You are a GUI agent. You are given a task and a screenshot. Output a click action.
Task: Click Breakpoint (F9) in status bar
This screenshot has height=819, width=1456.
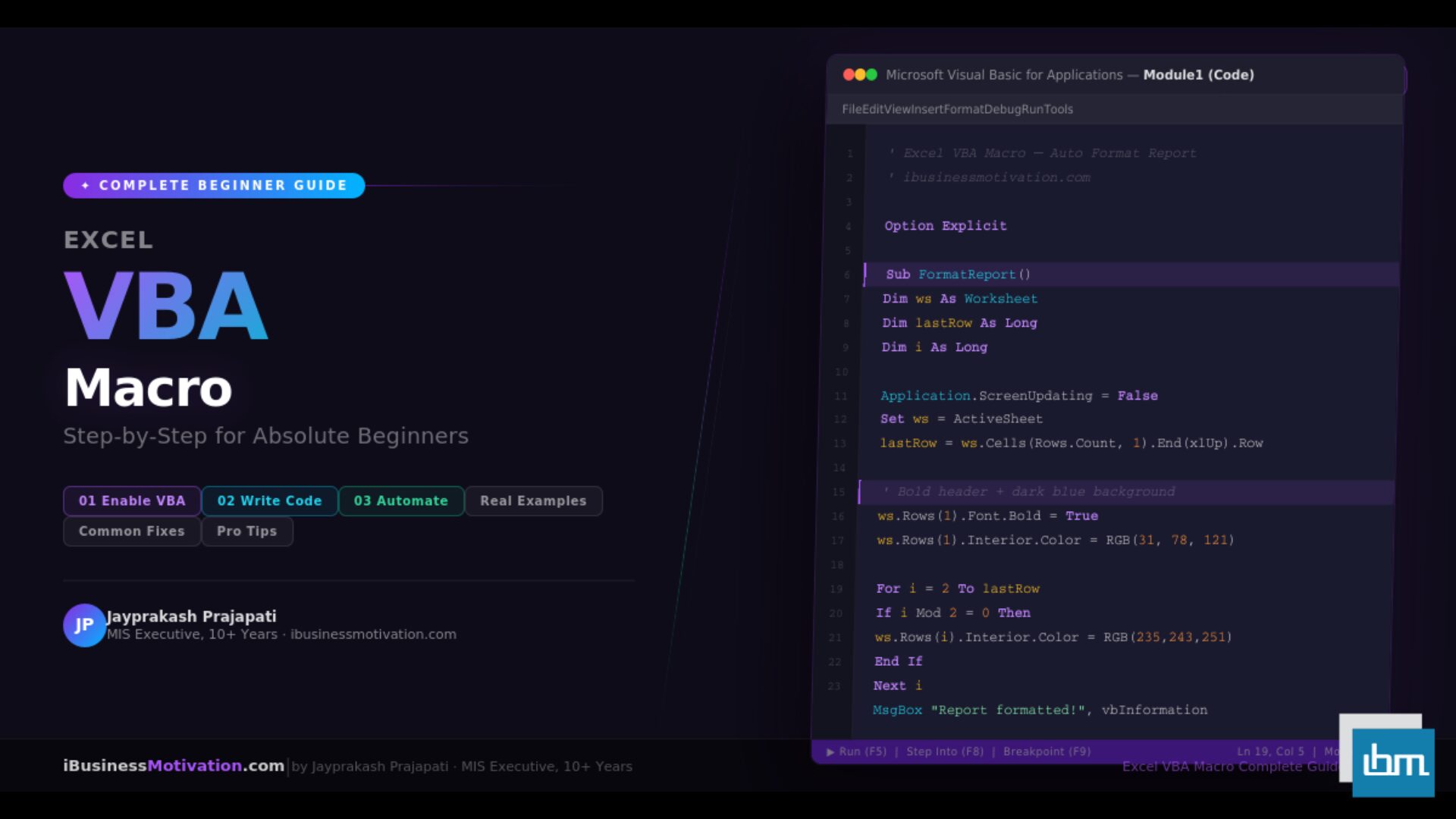[1046, 752]
